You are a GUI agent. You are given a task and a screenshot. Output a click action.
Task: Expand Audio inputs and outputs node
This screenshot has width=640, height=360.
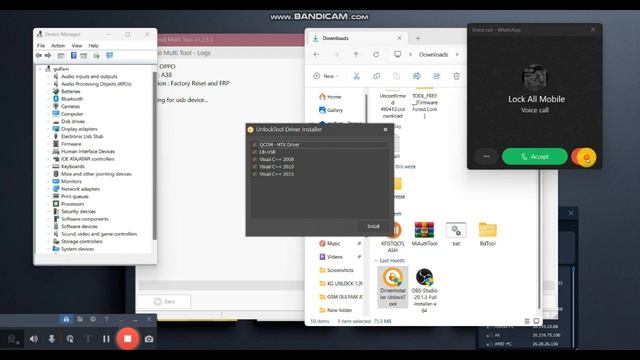[x=48, y=76]
